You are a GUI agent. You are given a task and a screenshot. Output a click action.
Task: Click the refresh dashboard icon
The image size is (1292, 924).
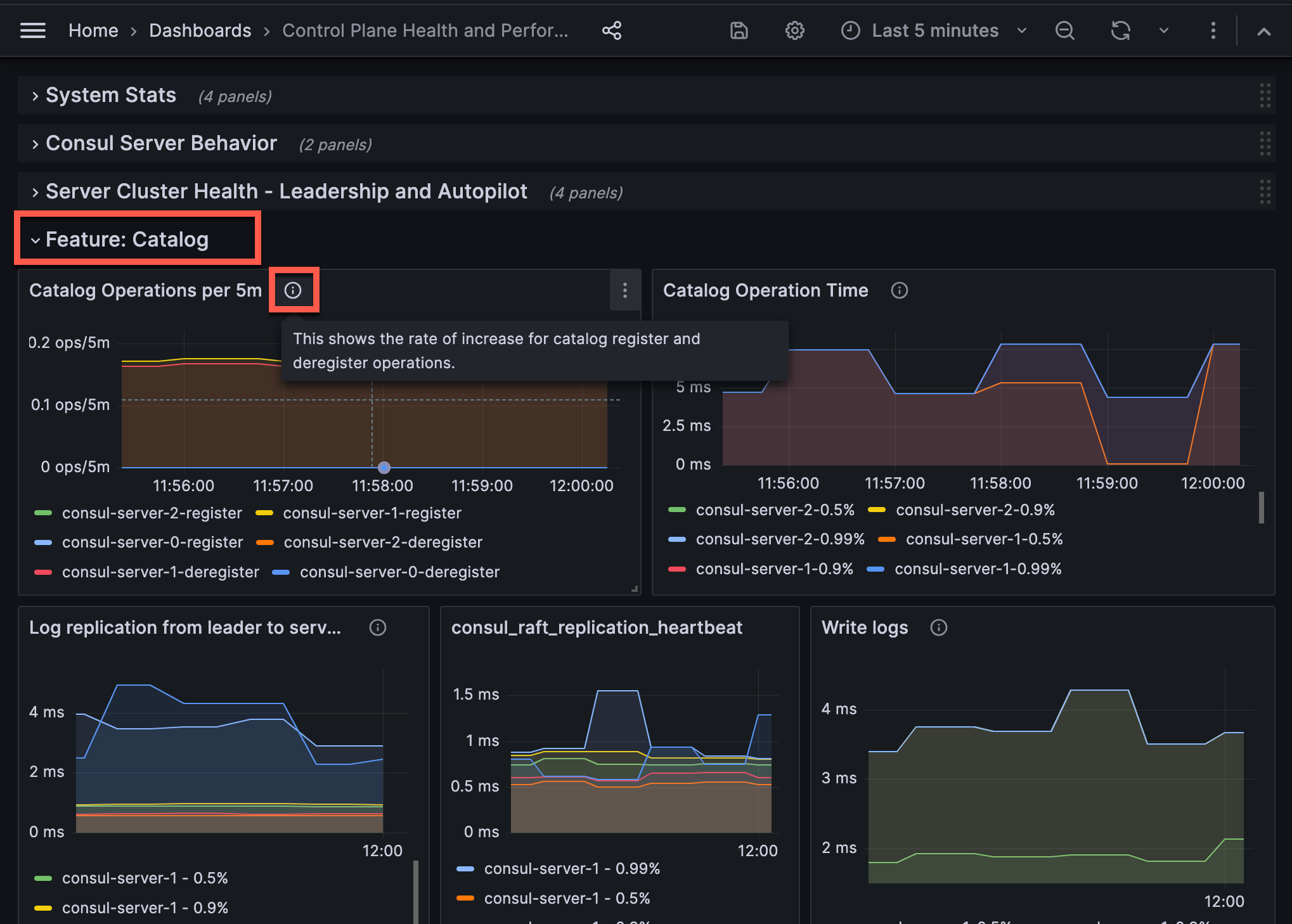(x=1120, y=30)
